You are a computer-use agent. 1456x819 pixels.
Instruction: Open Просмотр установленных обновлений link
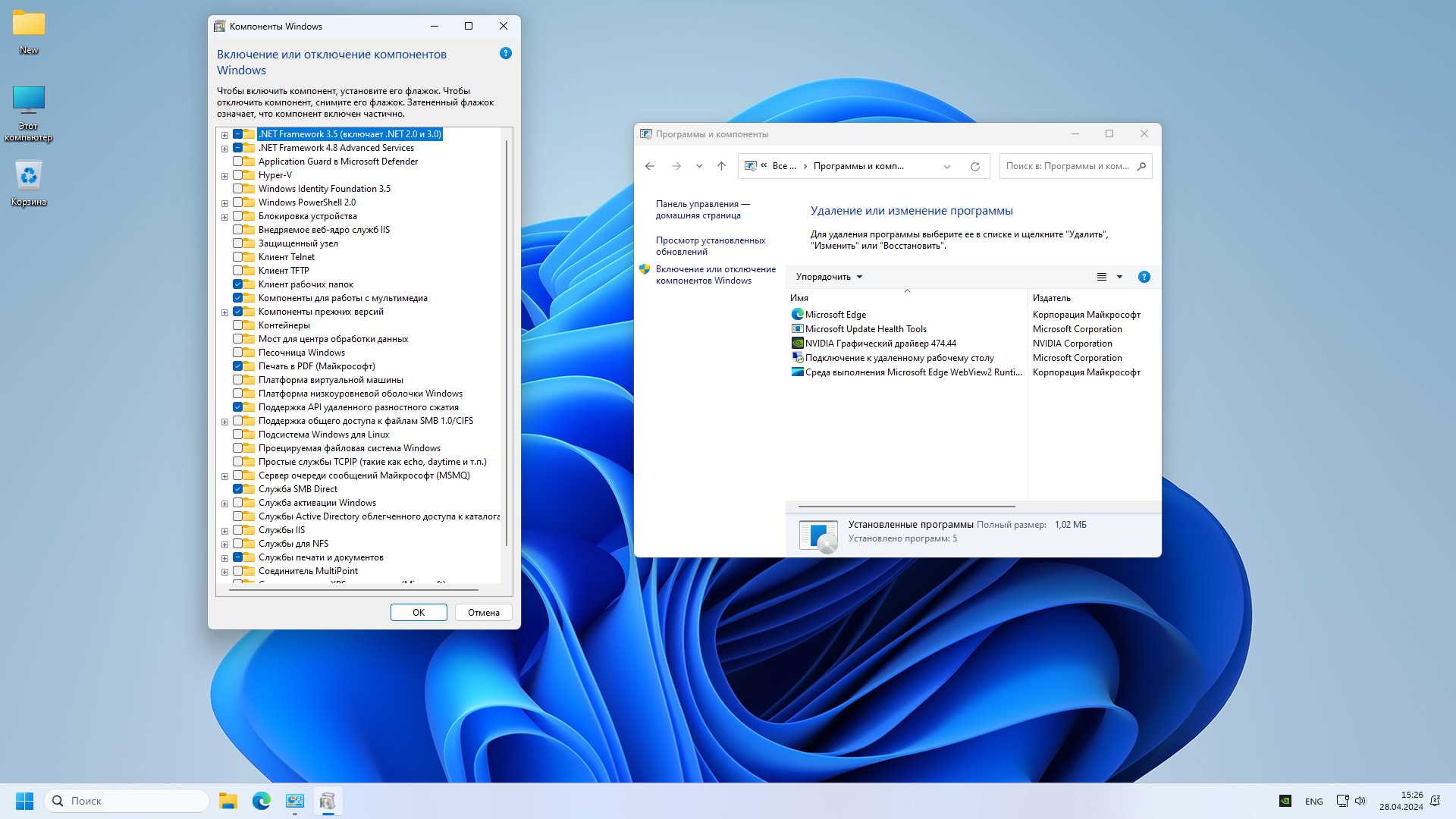click(710, 246)
